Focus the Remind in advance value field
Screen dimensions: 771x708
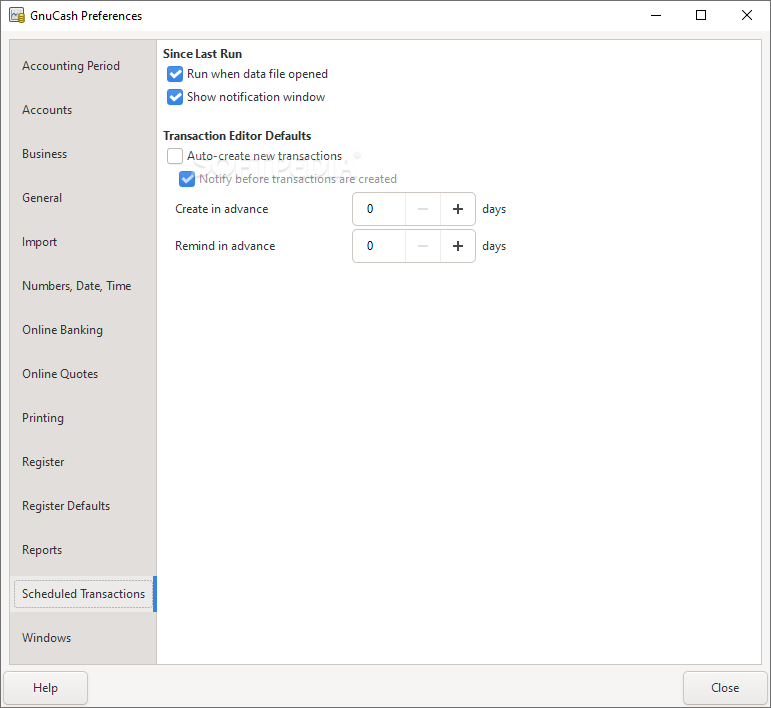379,246
